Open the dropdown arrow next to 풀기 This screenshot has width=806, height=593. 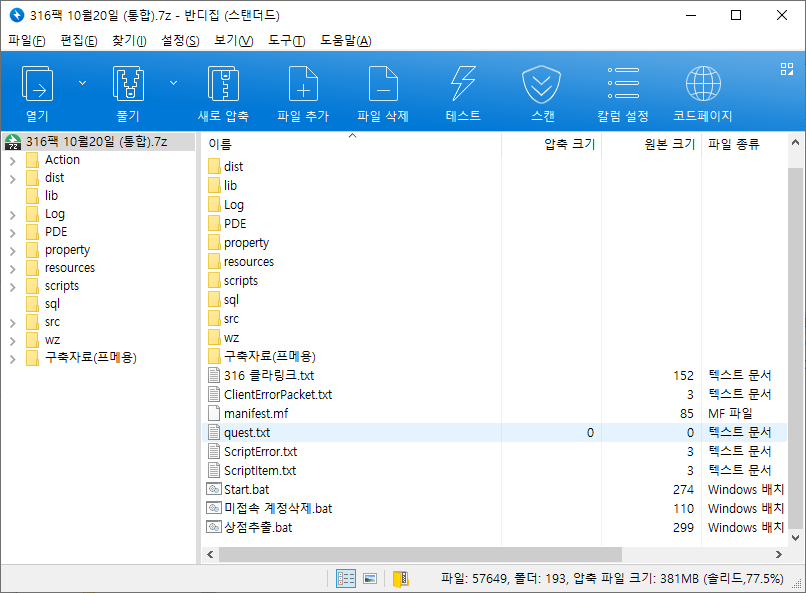[174, 83]
